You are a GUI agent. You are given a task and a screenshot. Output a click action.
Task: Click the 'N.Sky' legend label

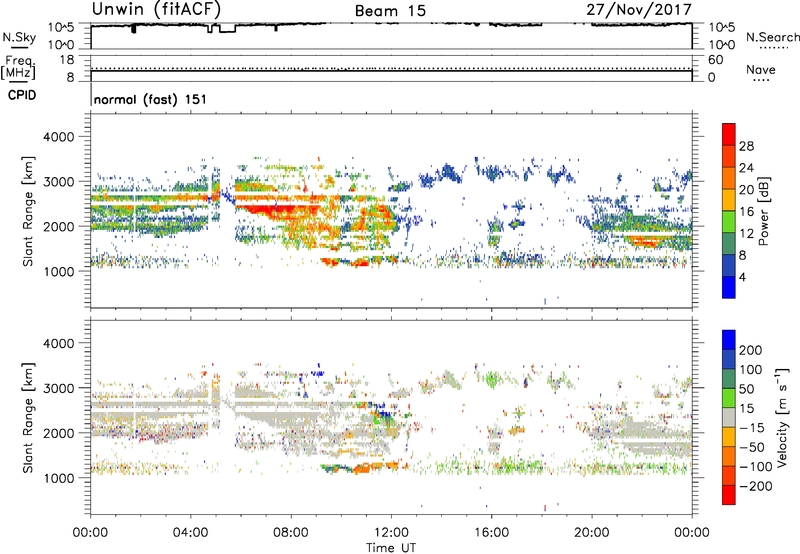(x=19, y=37)
